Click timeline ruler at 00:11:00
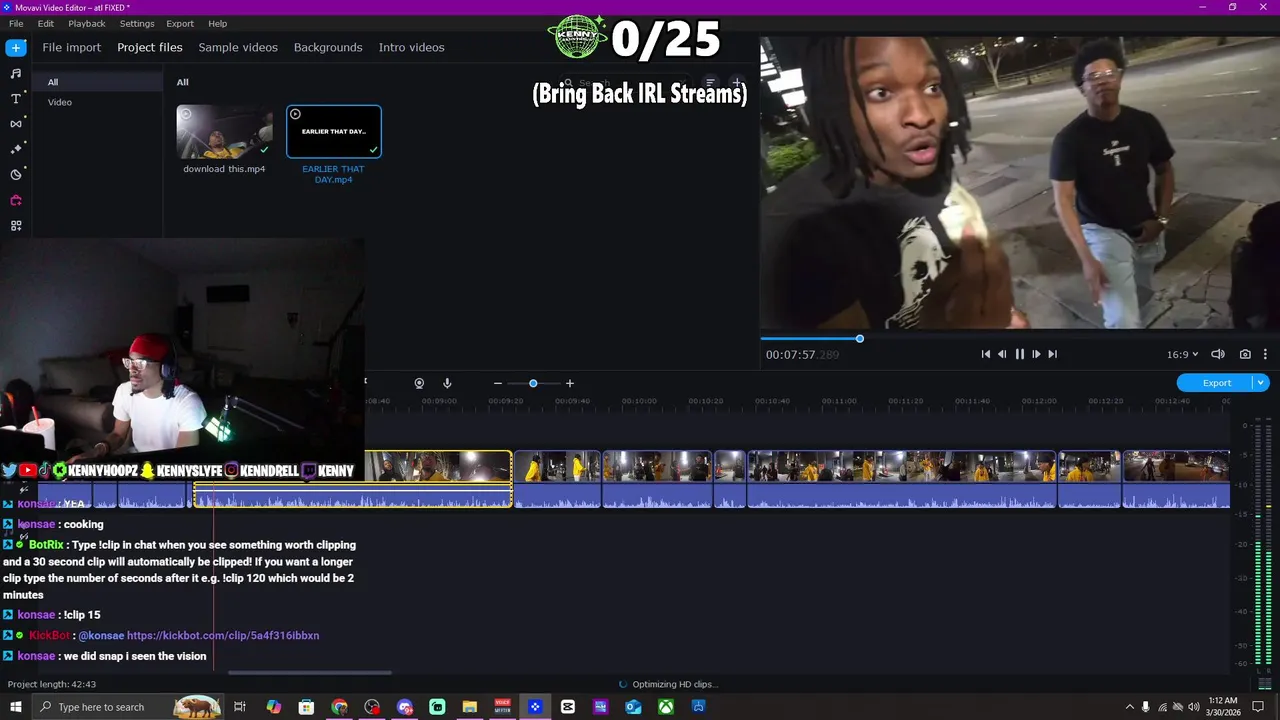This screenshot has height=720, width=1280. (839, 401)
